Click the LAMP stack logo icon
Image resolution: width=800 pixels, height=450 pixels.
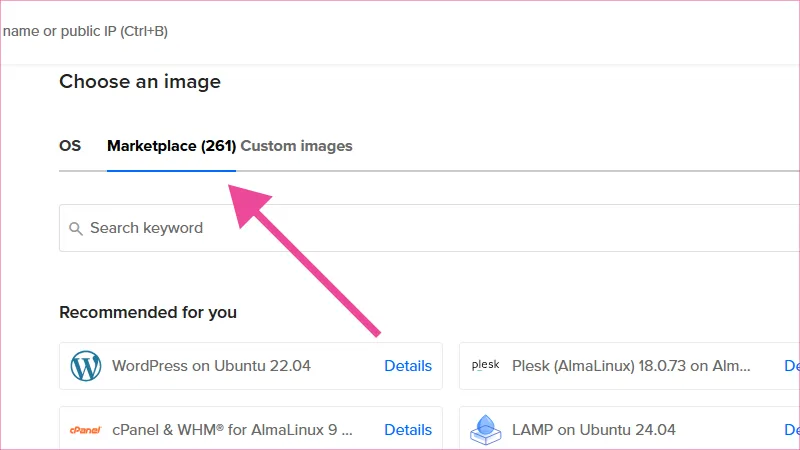tap(485, 430)
